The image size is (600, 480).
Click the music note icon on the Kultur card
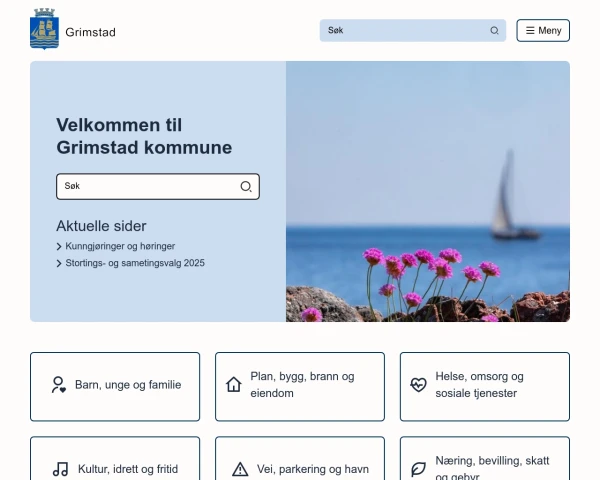[x=60, y=469]
